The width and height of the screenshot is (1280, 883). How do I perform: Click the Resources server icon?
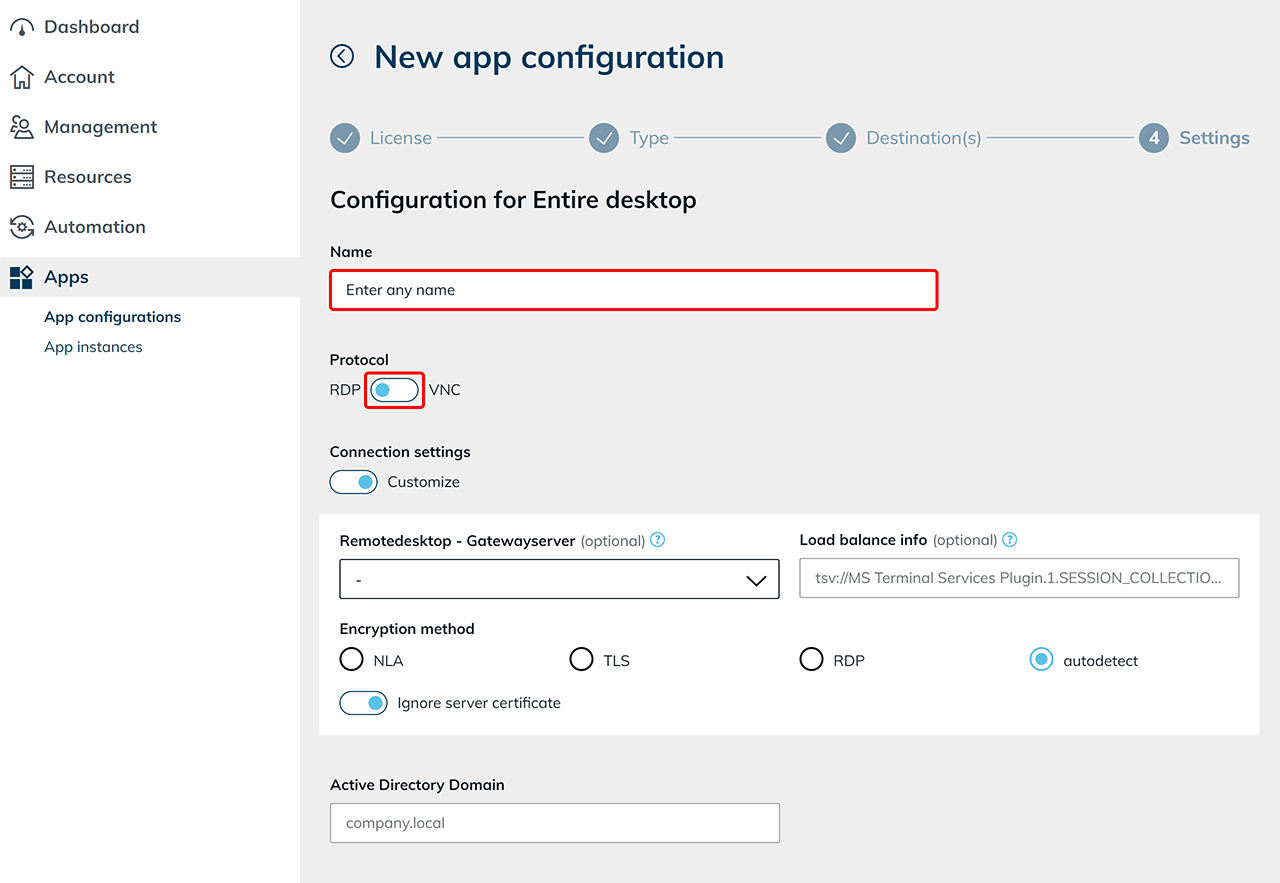tap(22, 177)
